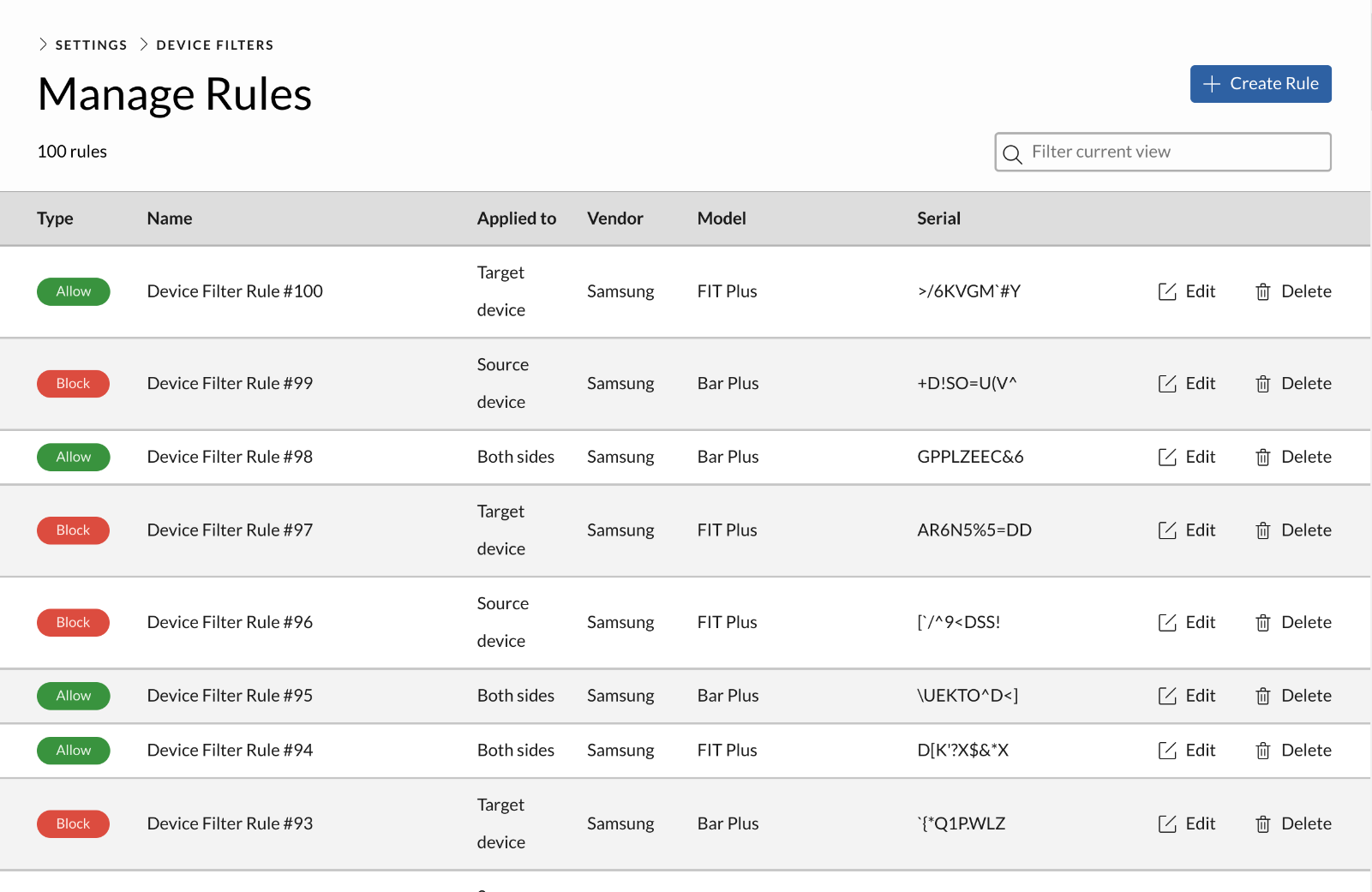Click the chevron before SETTINGS breadcrumb
Viewport: 1372px width, 892px height.
pyautogui.click(x=43, y=44)
